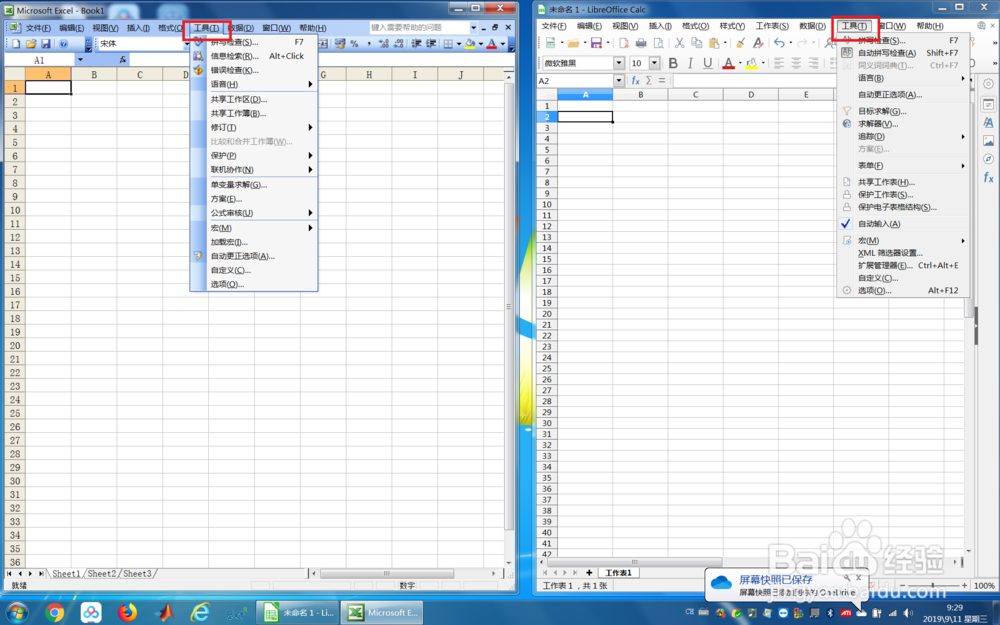
Task: Open the Gallery image icon in Calc sidebar
Action: click(x=988, y=140)
